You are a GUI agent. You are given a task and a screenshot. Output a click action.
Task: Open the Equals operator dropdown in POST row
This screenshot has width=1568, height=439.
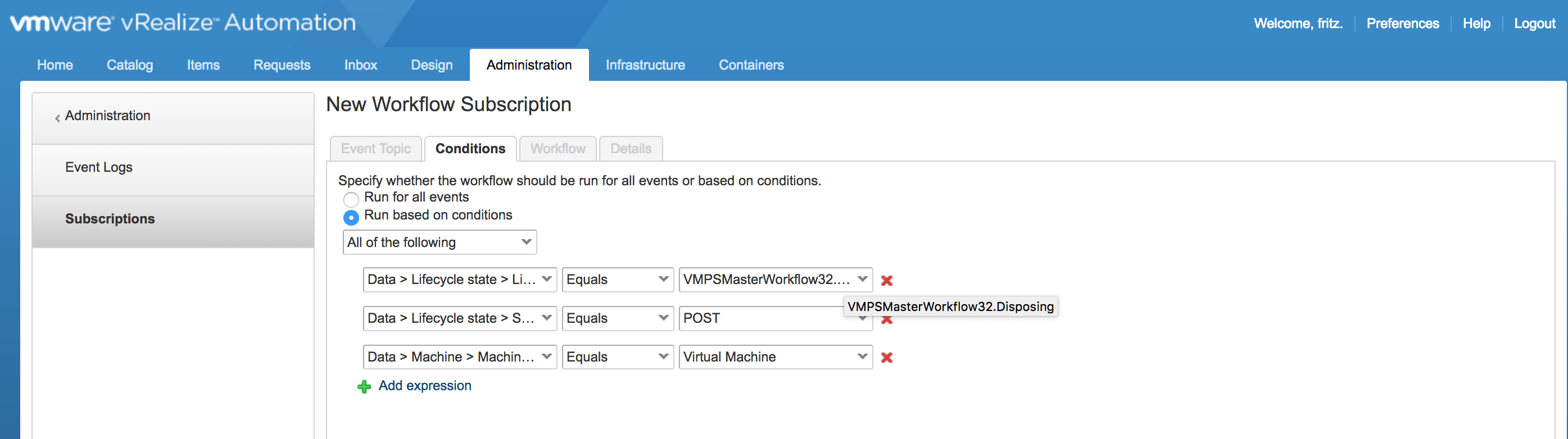tap(618, 319)
